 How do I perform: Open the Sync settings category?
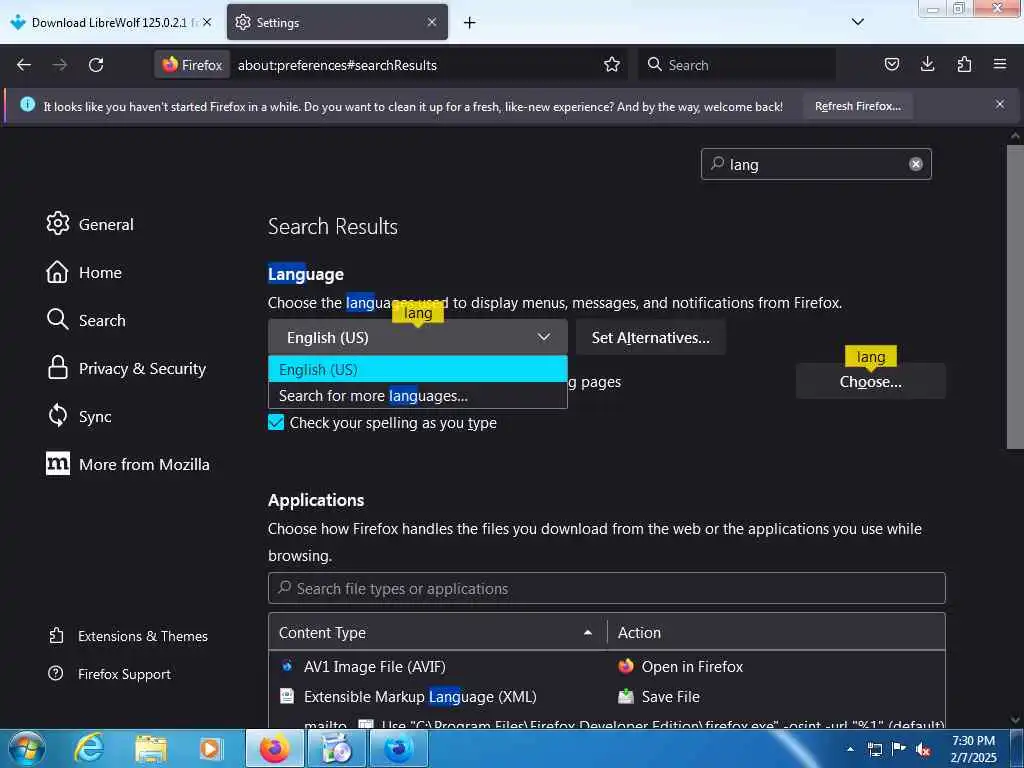79,416
